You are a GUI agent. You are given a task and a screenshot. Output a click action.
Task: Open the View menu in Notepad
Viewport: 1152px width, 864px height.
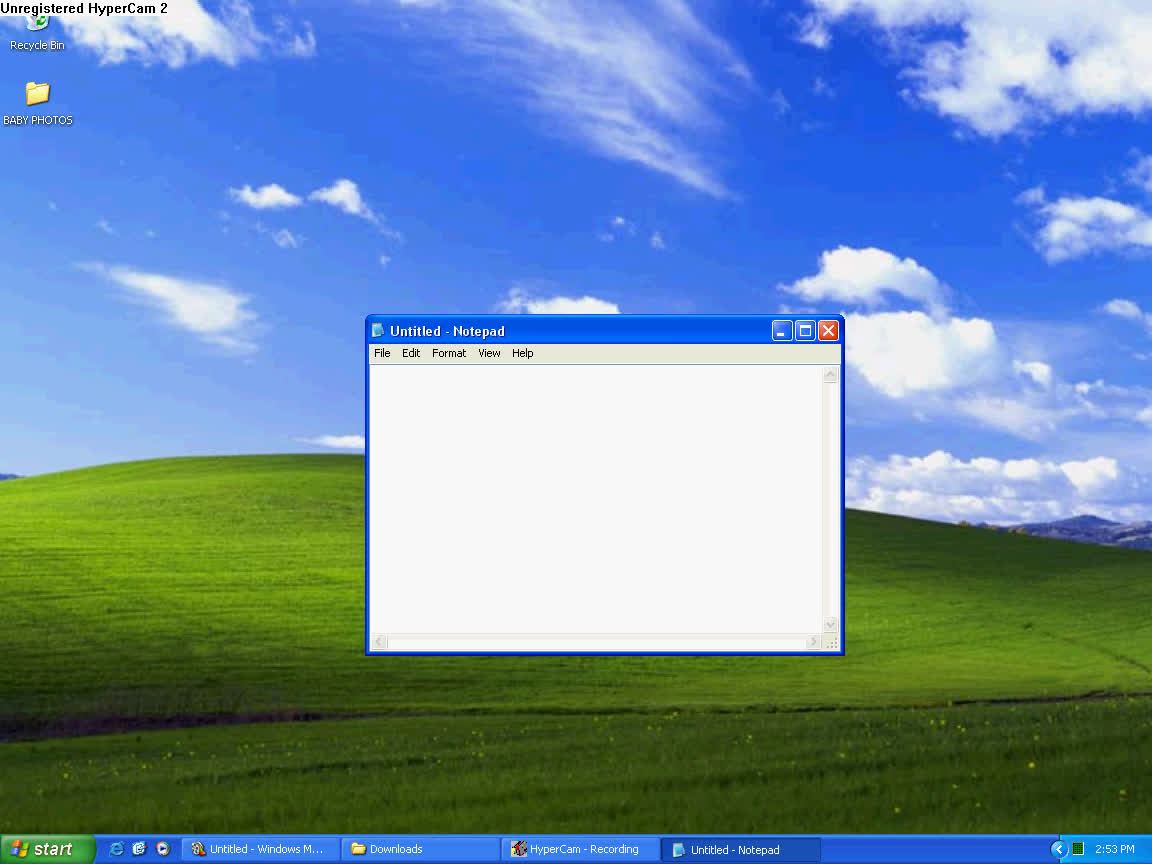pyautogui.click(x=489, y=353)
